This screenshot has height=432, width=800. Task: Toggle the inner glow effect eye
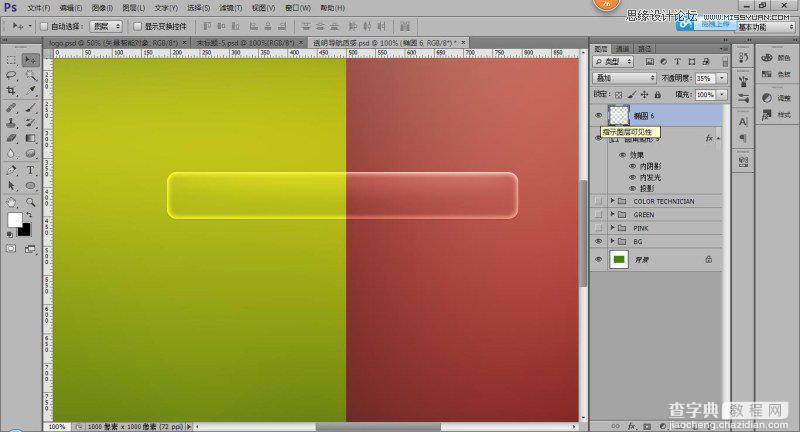(x=633, y=177)
